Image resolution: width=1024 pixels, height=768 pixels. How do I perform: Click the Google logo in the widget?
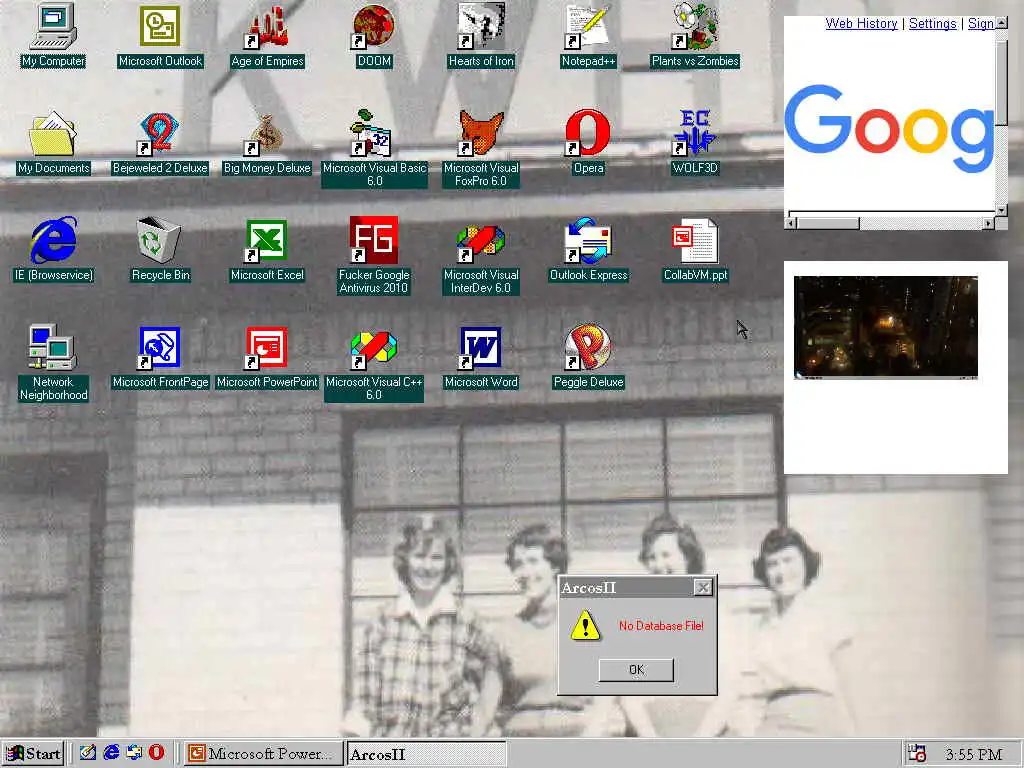(x=889, y=129)
